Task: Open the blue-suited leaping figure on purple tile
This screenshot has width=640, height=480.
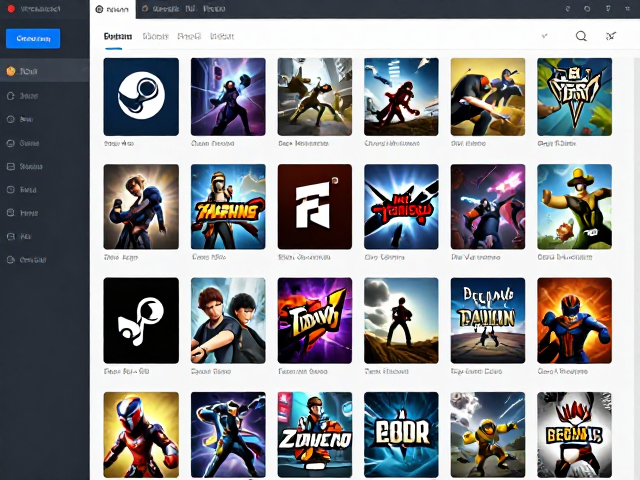Action: [228, 435]
